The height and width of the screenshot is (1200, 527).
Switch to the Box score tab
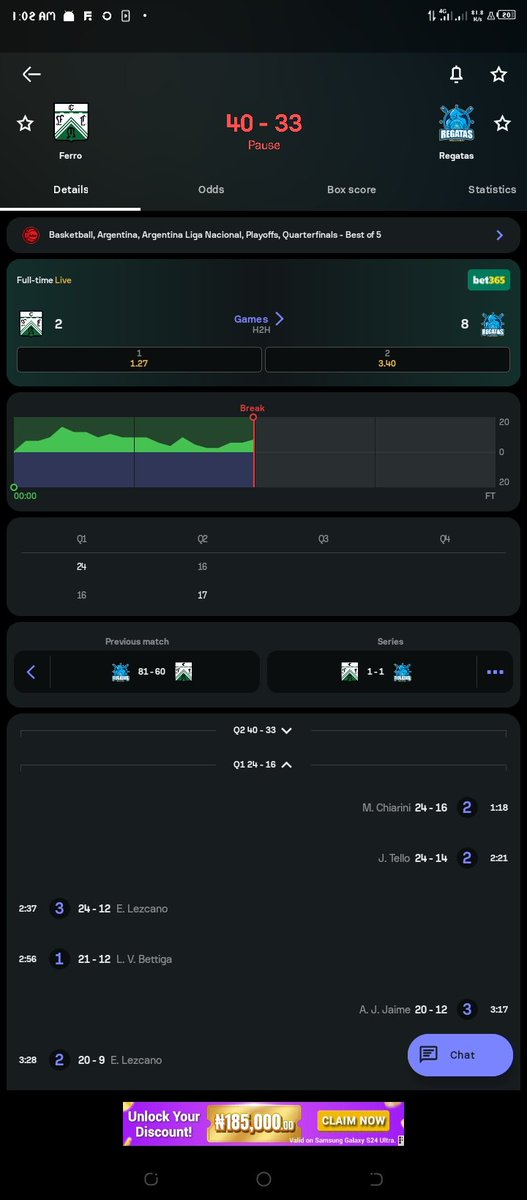pyautogui.click(x=351, y=189)
